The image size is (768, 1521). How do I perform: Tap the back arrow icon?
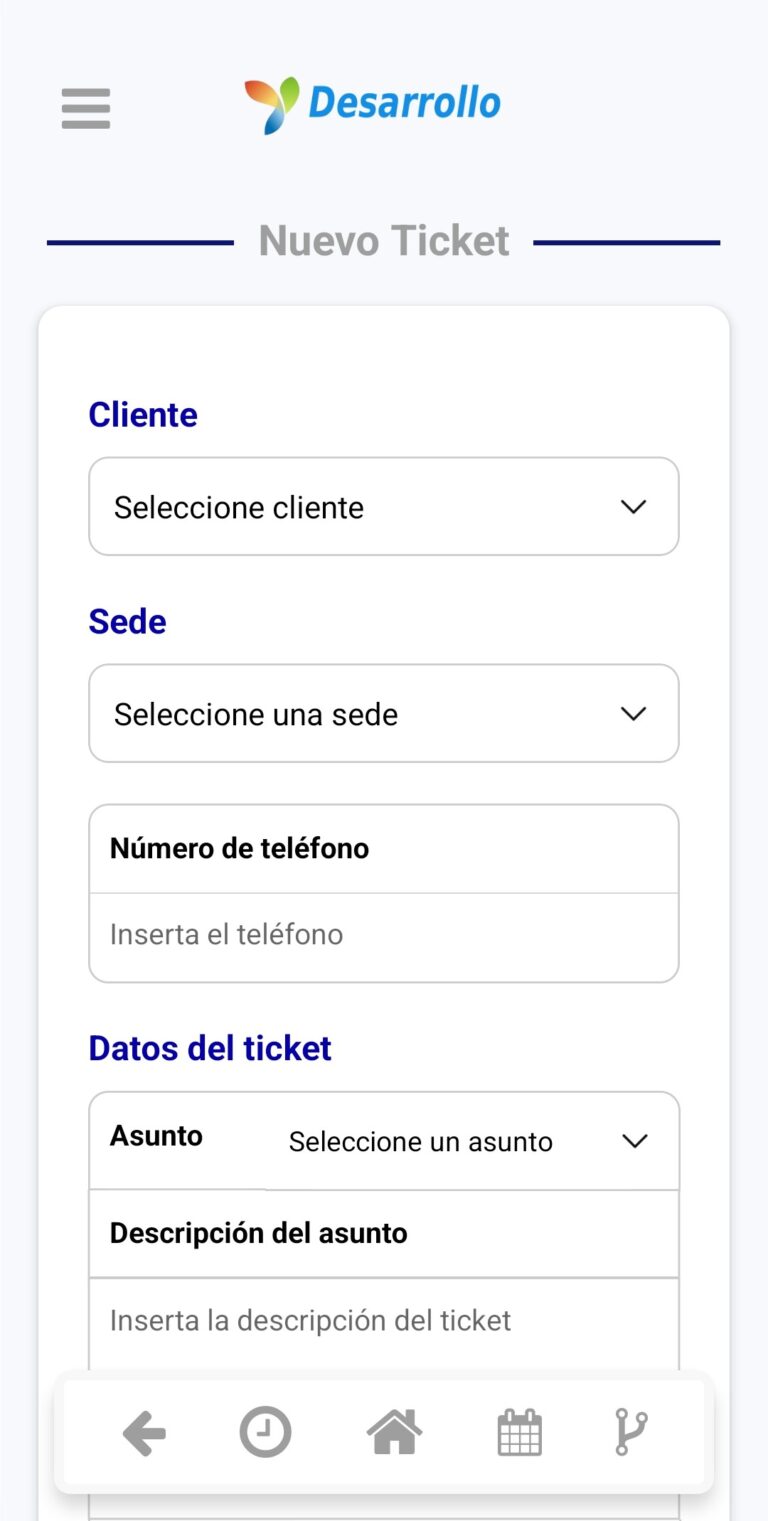point(144,1434)
